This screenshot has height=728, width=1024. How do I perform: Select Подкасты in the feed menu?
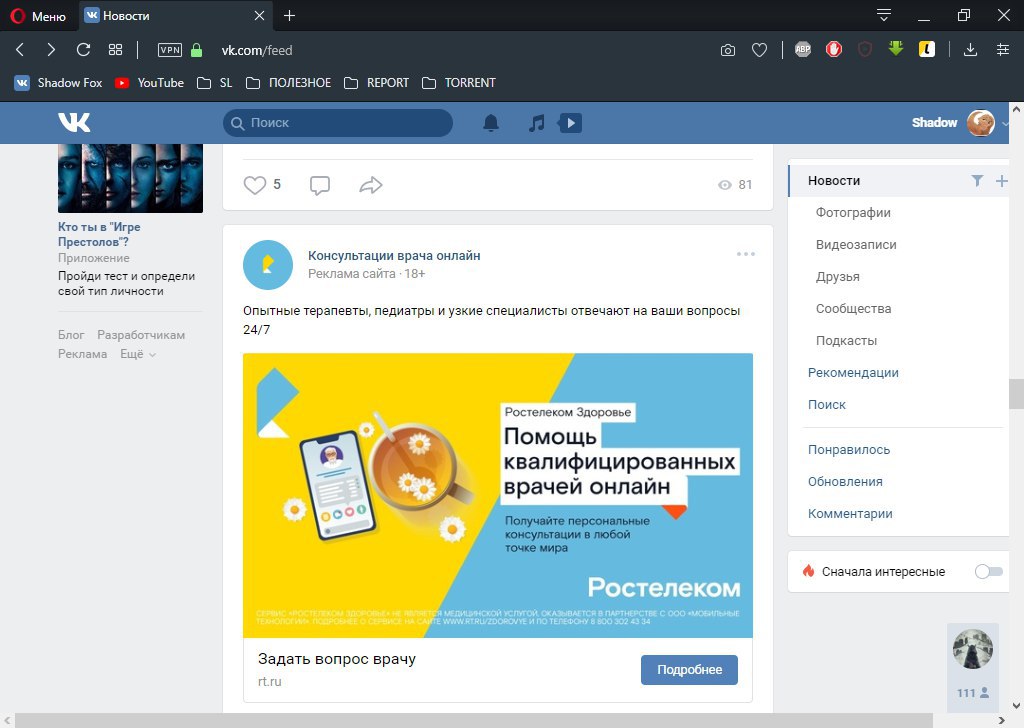click(846, 341)
